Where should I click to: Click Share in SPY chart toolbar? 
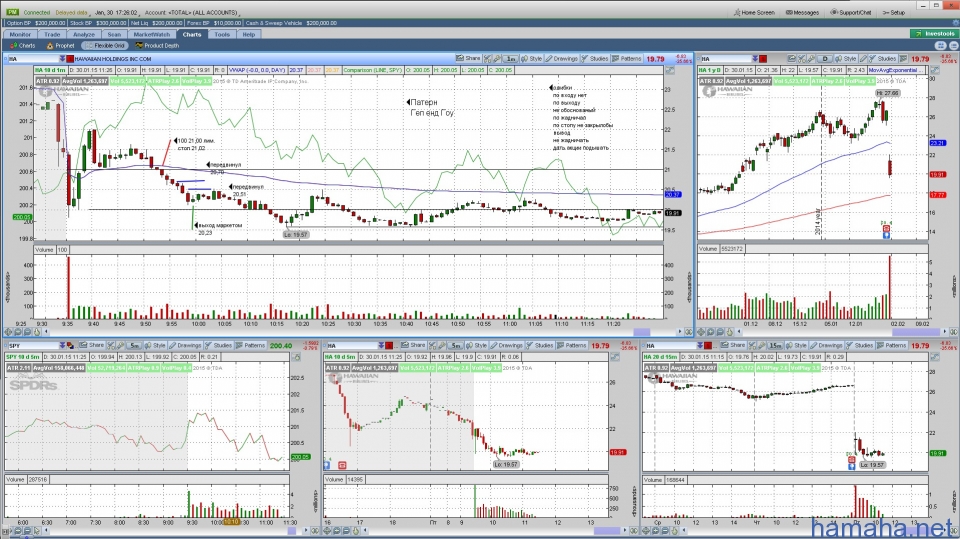point(92,345)
